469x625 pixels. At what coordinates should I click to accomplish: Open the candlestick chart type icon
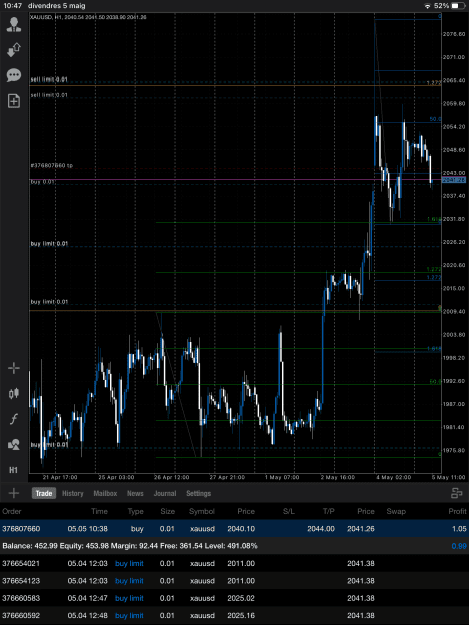pos(14,393)
